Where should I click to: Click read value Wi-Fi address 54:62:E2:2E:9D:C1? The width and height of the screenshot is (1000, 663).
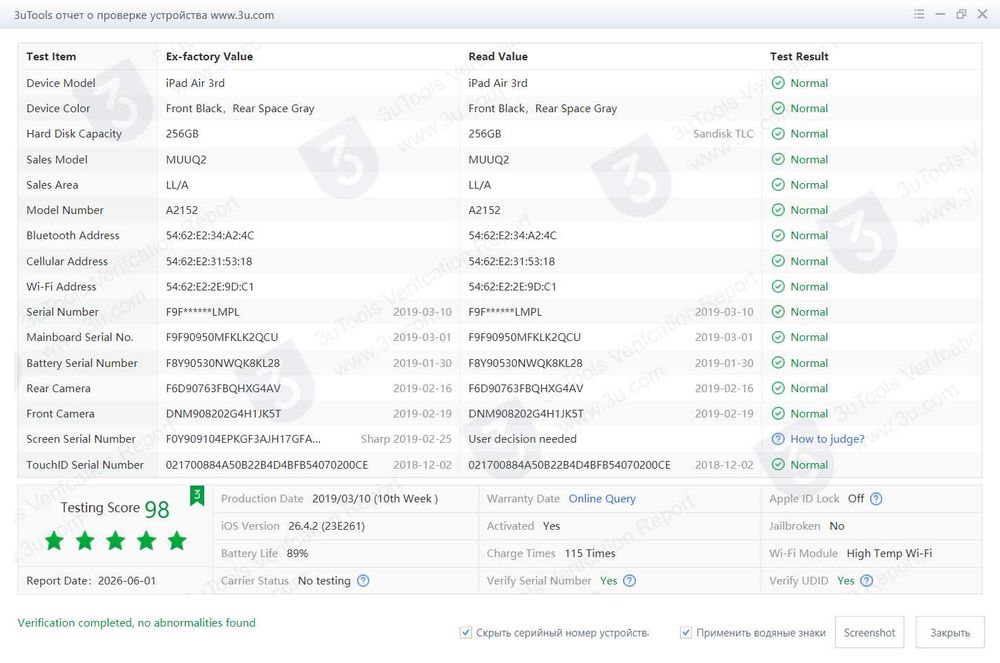512,286
